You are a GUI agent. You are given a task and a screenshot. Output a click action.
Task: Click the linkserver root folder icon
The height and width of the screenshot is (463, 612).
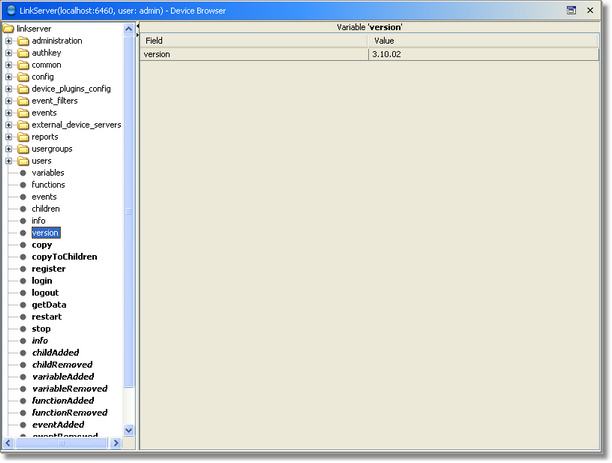9,29
